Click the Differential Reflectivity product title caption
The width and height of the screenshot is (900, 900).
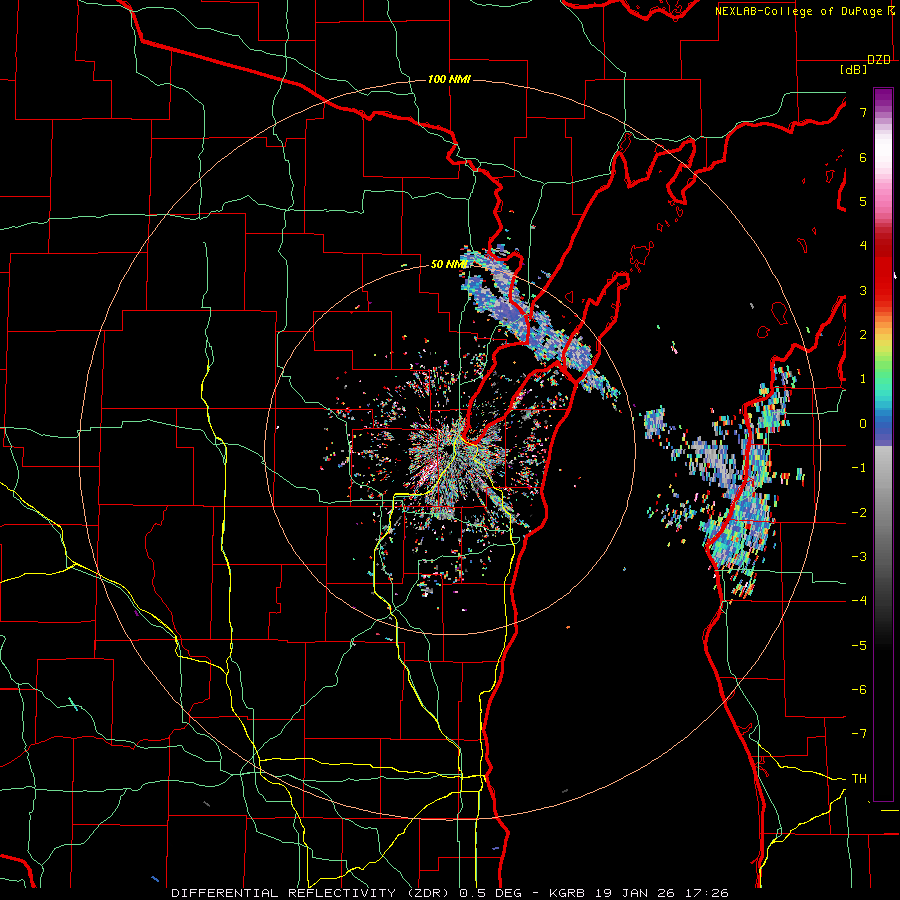(x=450, y=893)
